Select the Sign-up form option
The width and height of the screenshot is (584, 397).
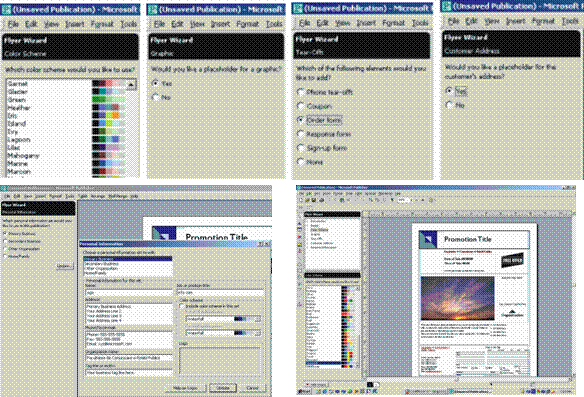[x=301, y=148]
